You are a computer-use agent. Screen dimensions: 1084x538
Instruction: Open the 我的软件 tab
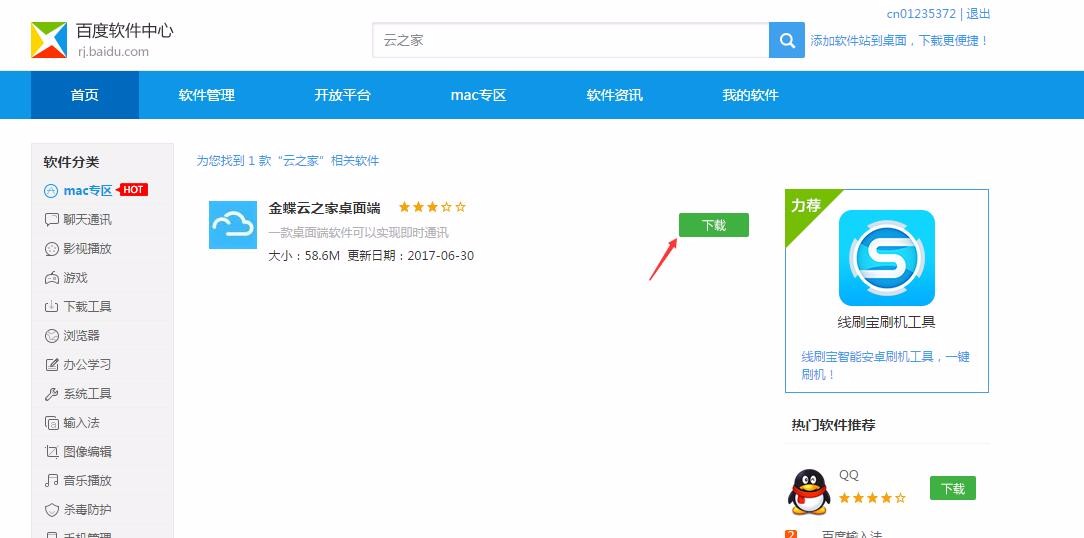(750, 95)
